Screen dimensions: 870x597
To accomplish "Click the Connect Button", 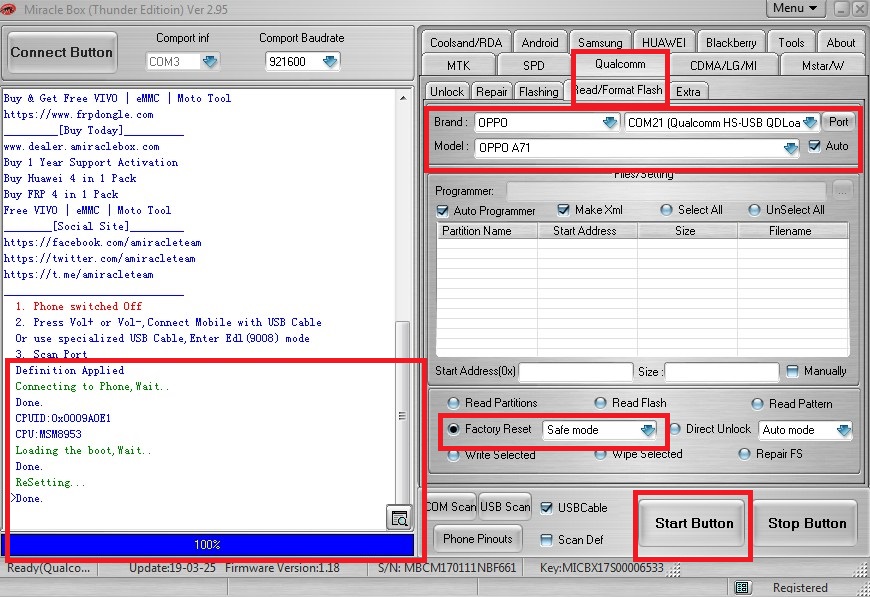I will coord(62,52).
